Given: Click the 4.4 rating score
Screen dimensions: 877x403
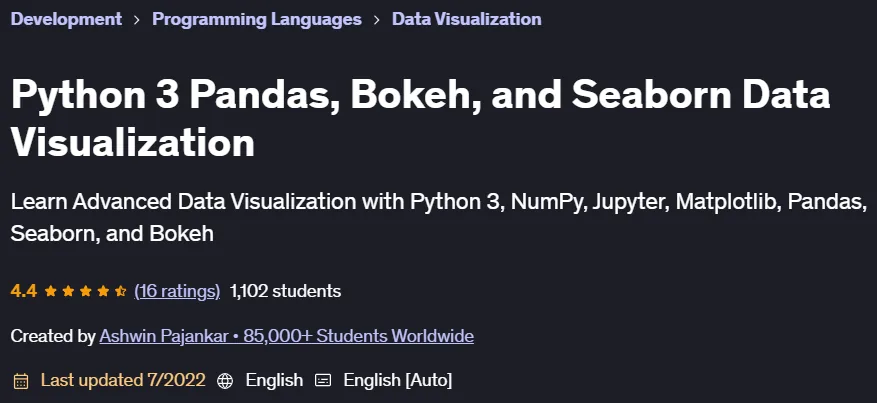Looking at the screenshot, I should tap(23, 291).
